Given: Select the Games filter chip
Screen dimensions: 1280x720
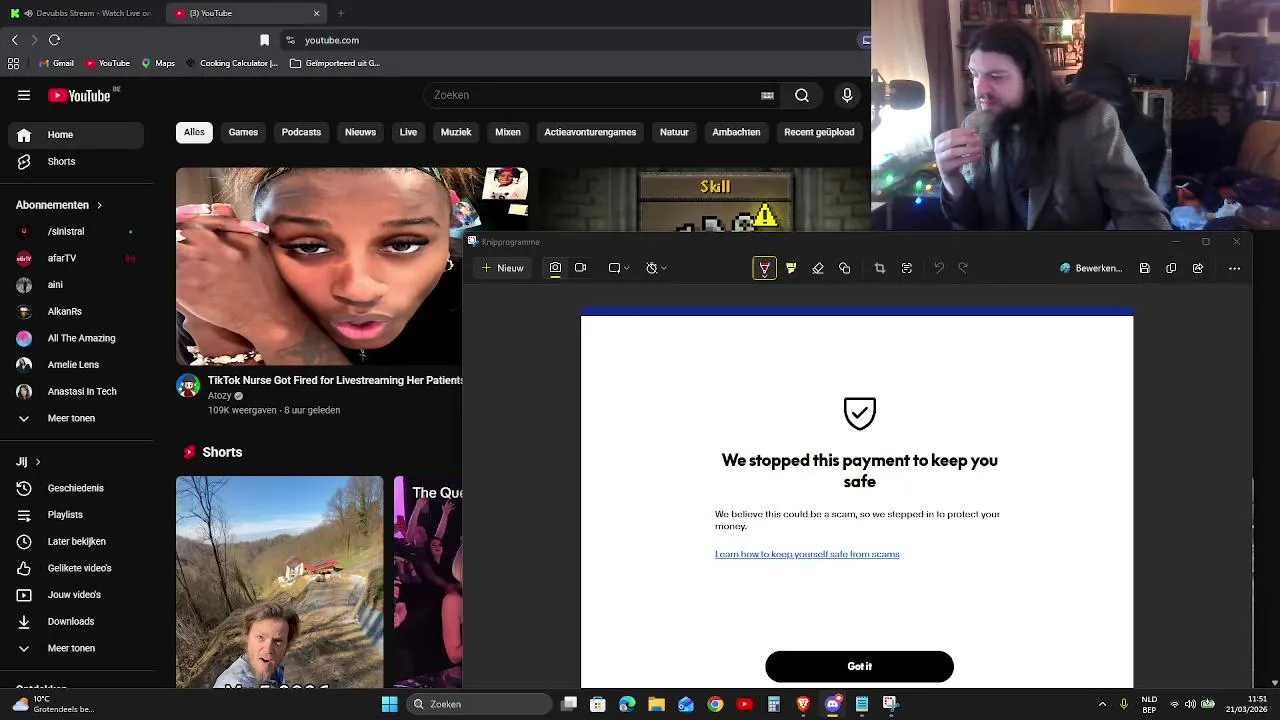Looking at the screenshot, I should tap(243, 132).
